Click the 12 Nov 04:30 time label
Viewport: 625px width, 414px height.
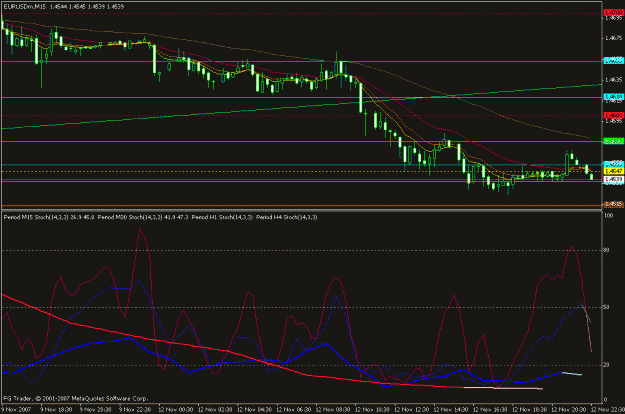[x=254, y=410]
